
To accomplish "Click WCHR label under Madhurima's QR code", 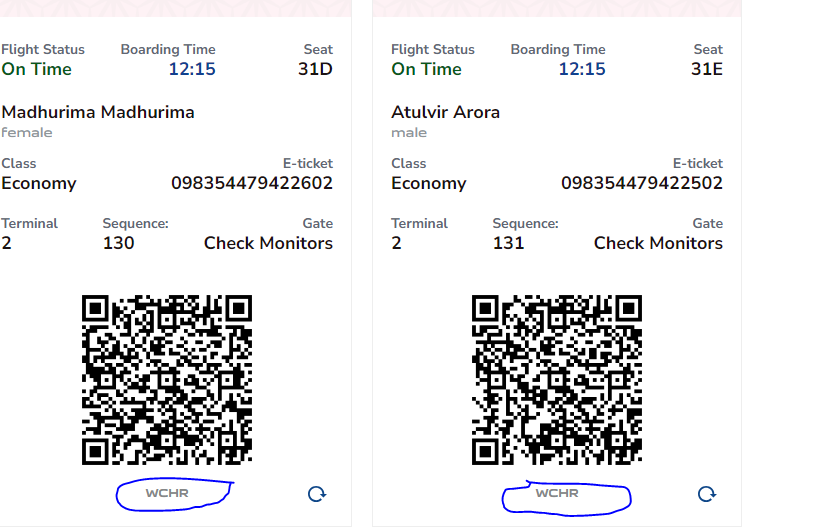I will coord(167,493).
